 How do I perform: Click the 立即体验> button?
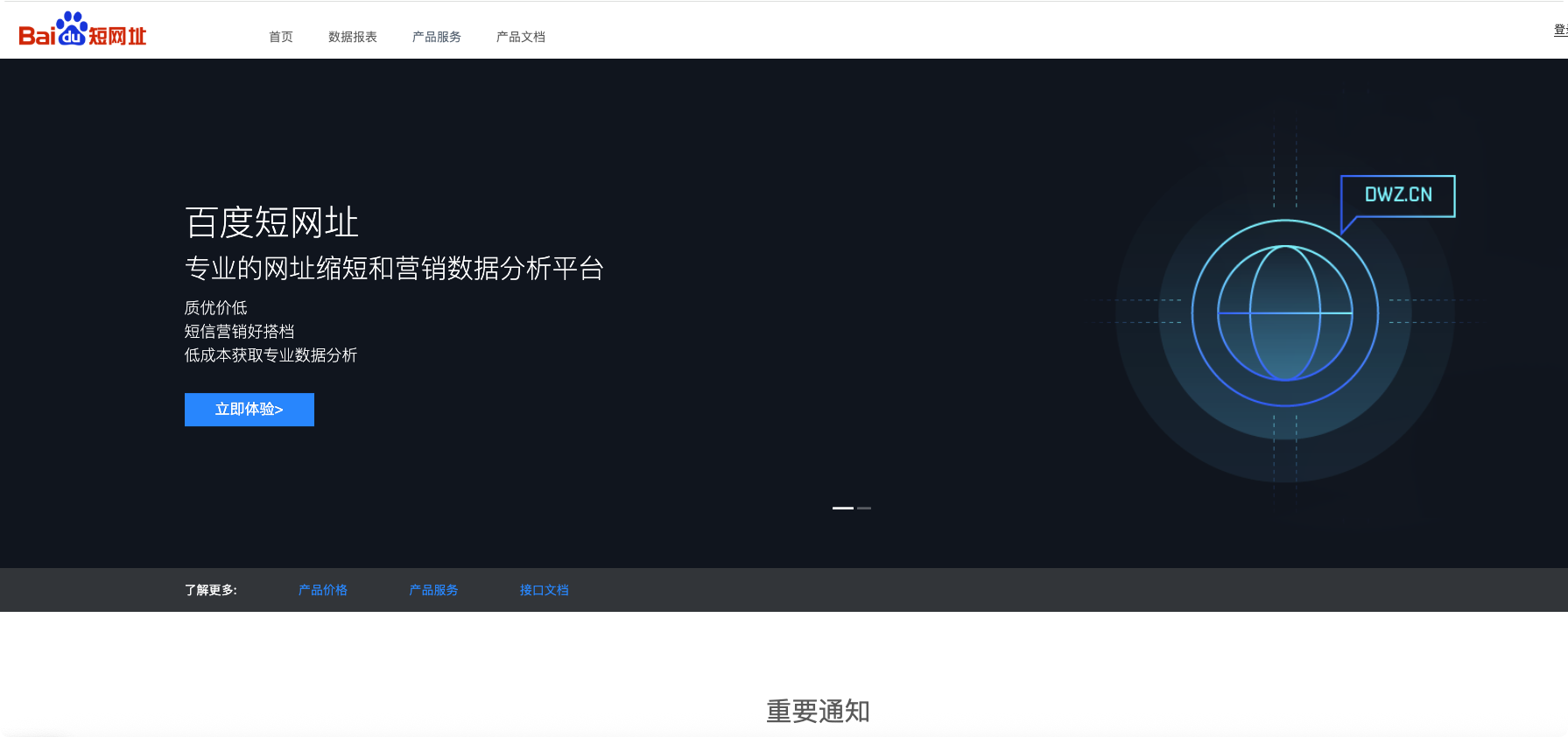(250, 410)
